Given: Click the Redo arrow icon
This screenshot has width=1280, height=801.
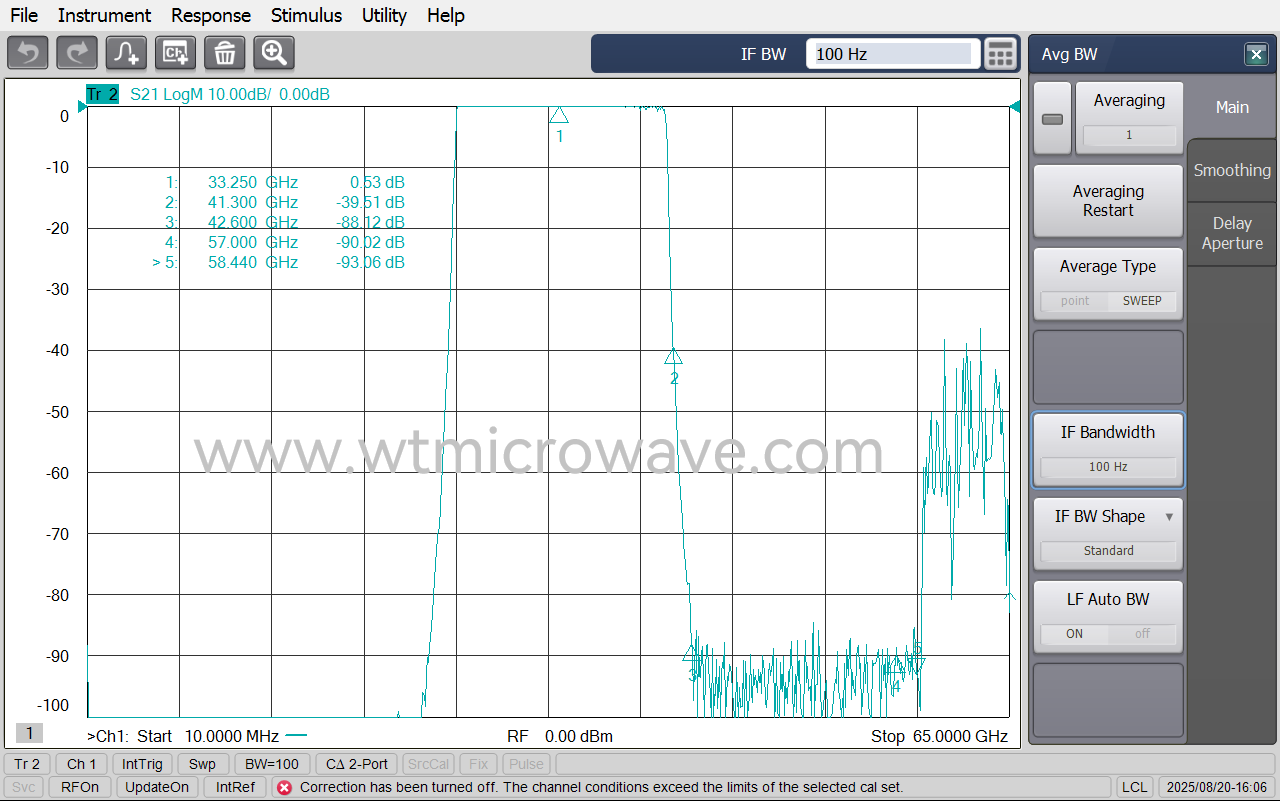Looking at the screenshot, I should click(x=77, y=53).
